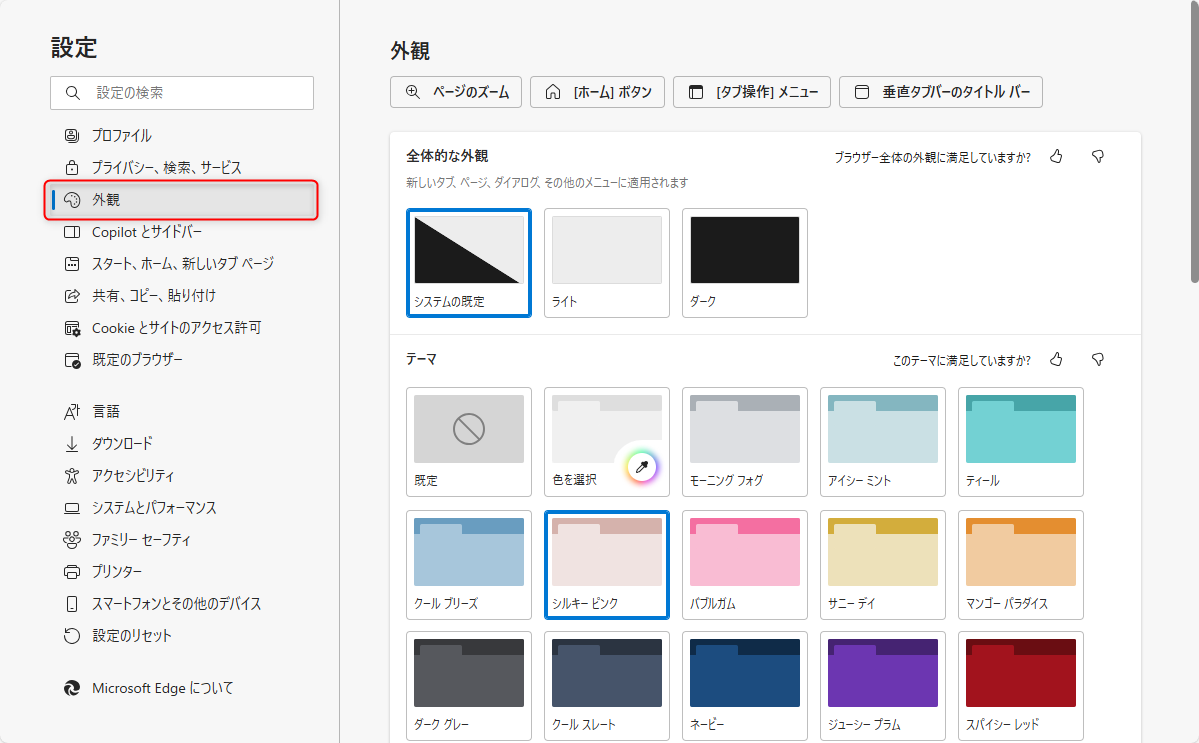
Task: Focus the 設定の検索 search field
Action: [x=182, y=92]
